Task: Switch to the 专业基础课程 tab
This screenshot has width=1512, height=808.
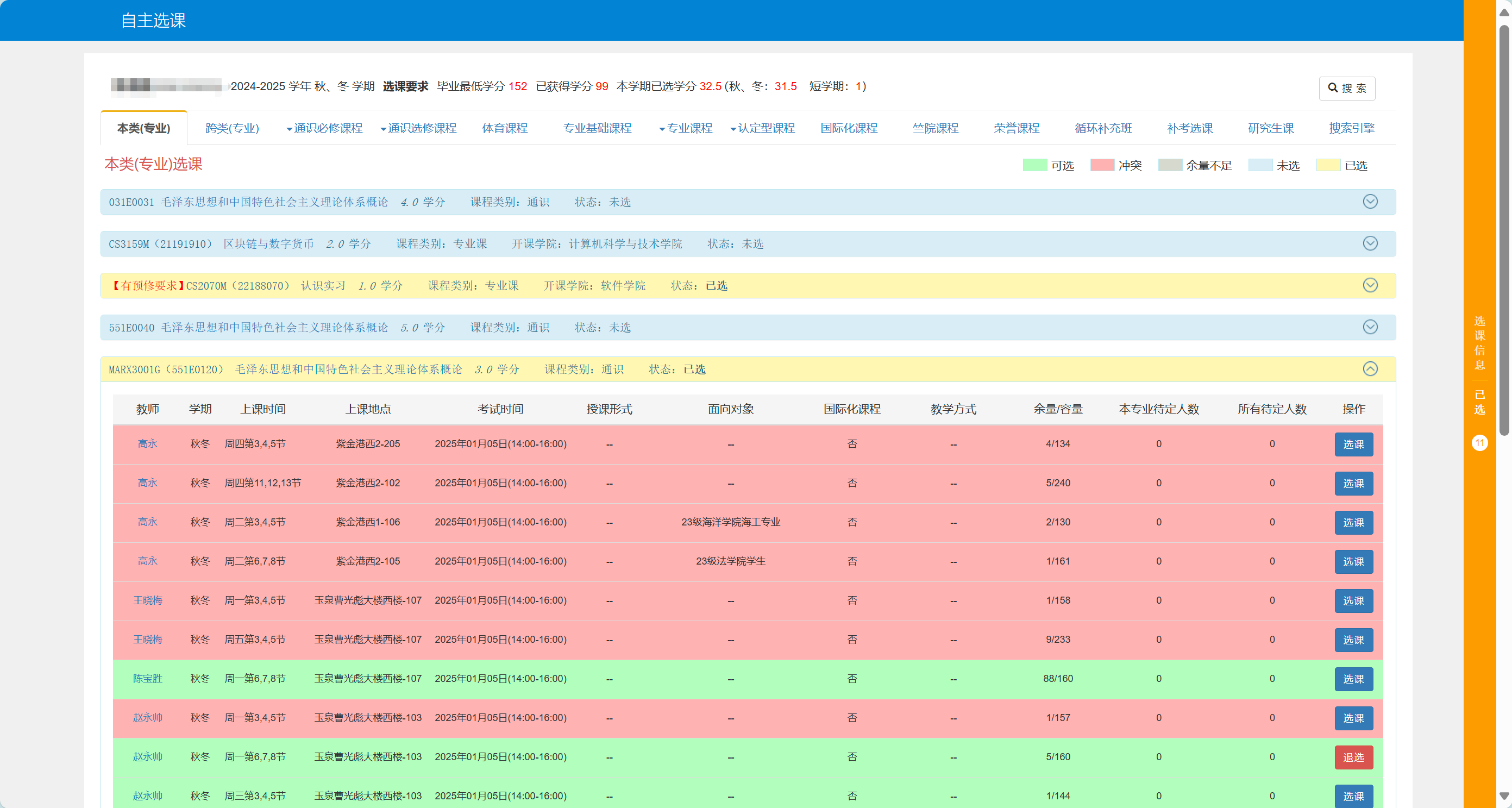Action: tap(597, 128)
